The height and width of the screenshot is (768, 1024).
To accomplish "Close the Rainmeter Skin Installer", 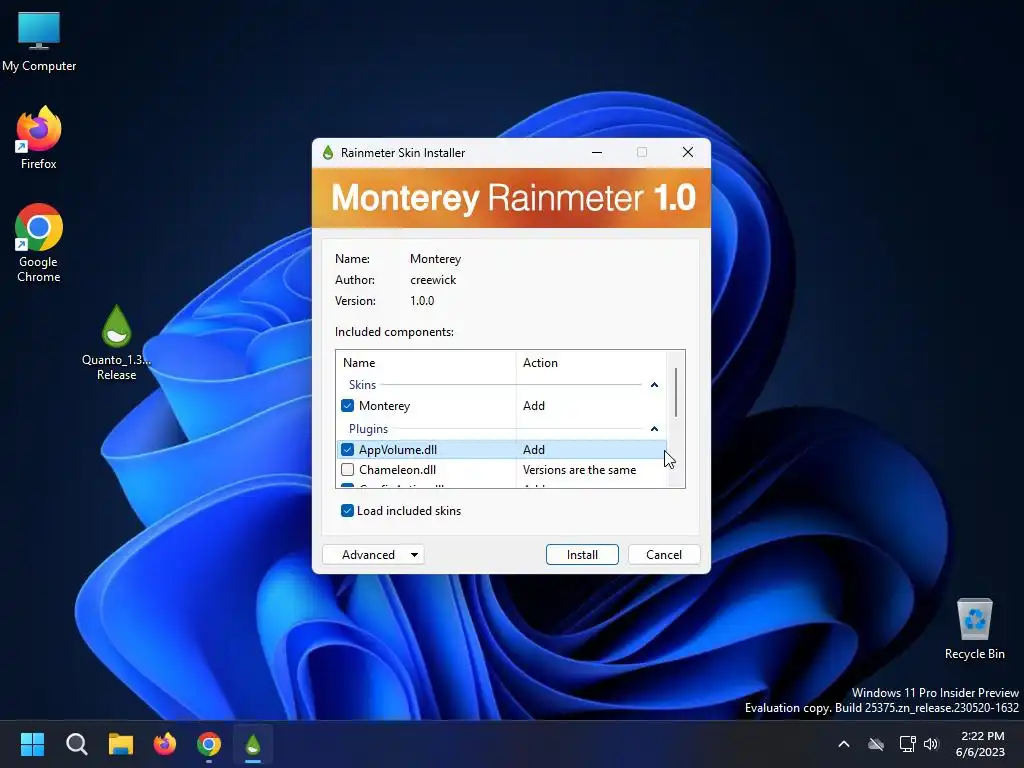I will (x=688, y=152).
